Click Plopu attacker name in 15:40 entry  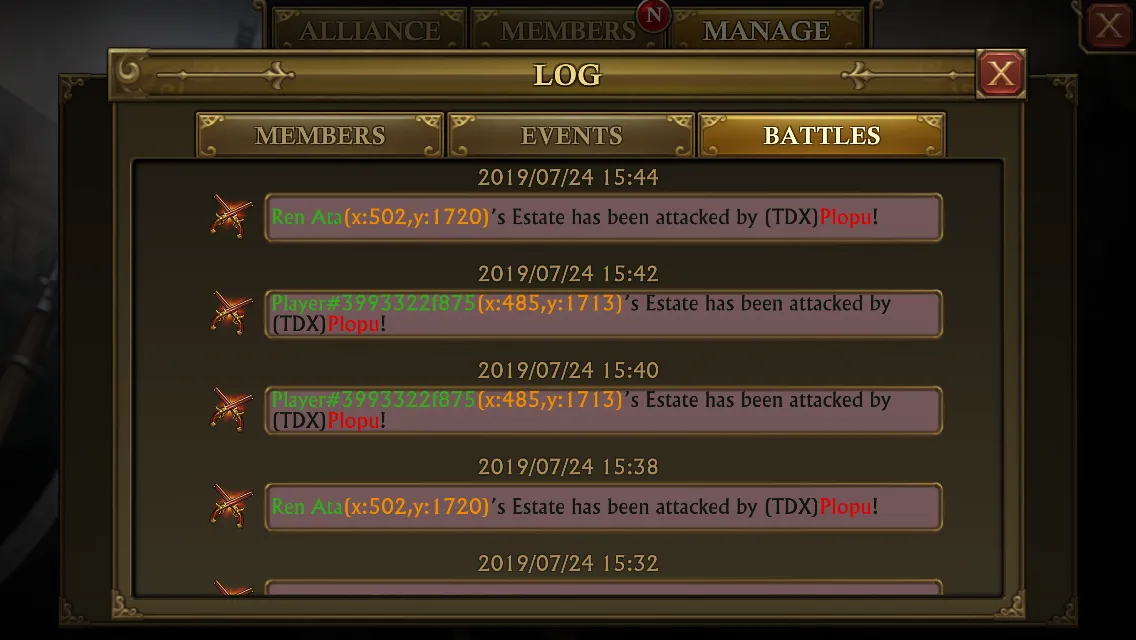click(x=354, y=420)
